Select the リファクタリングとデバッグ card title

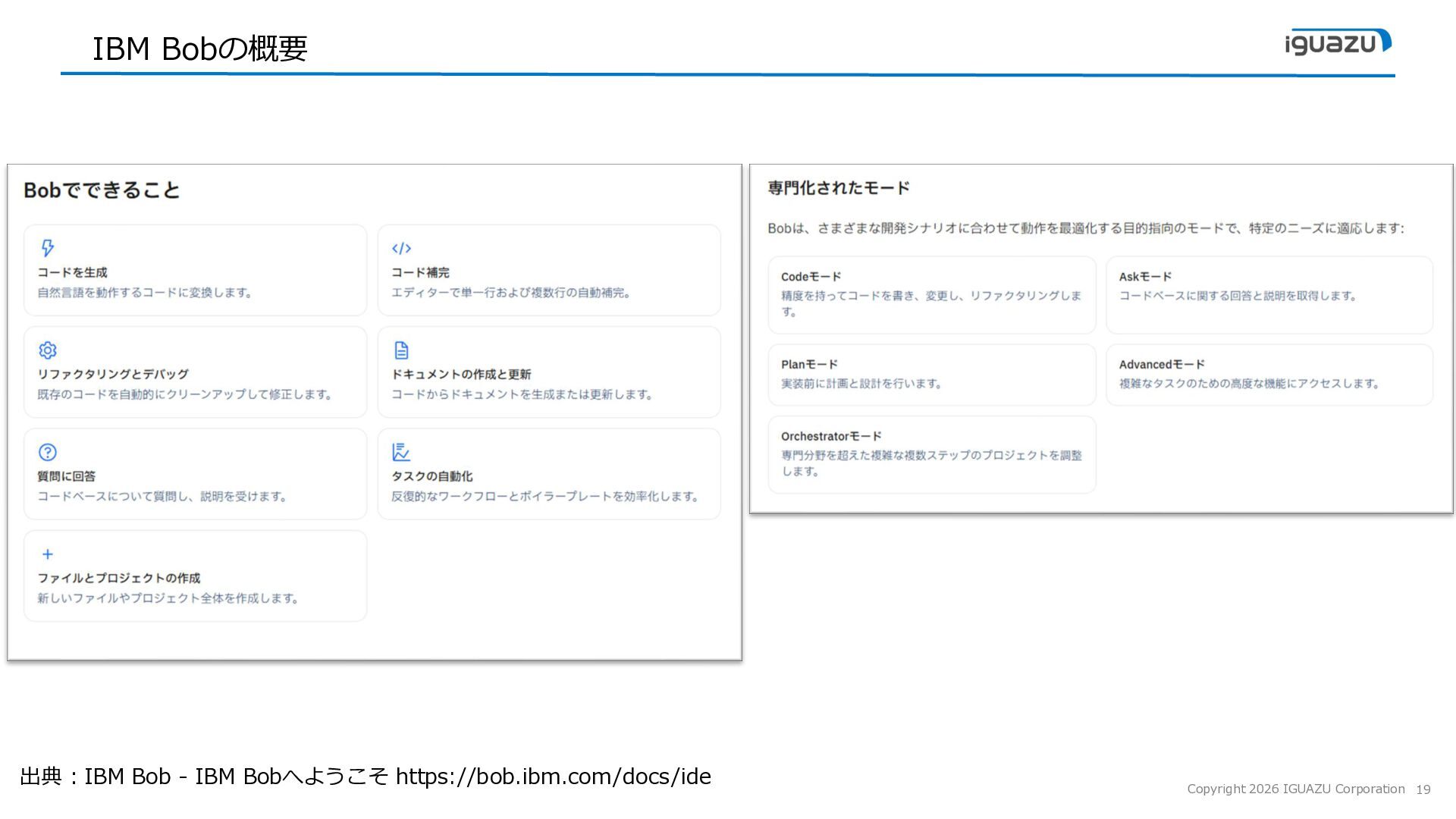[113, 374]
